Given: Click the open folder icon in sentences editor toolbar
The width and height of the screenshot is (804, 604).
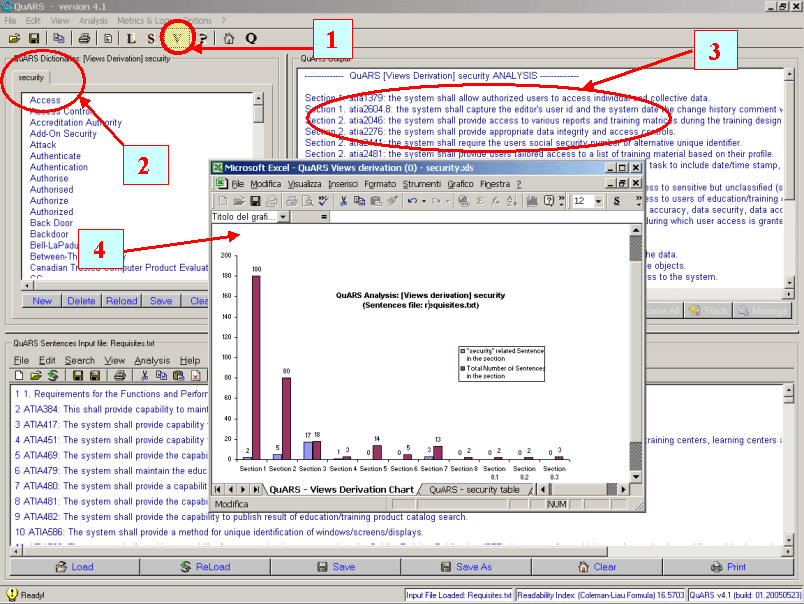Looking at the screenshot, I should pyautogui.click(x=35, y=375).
